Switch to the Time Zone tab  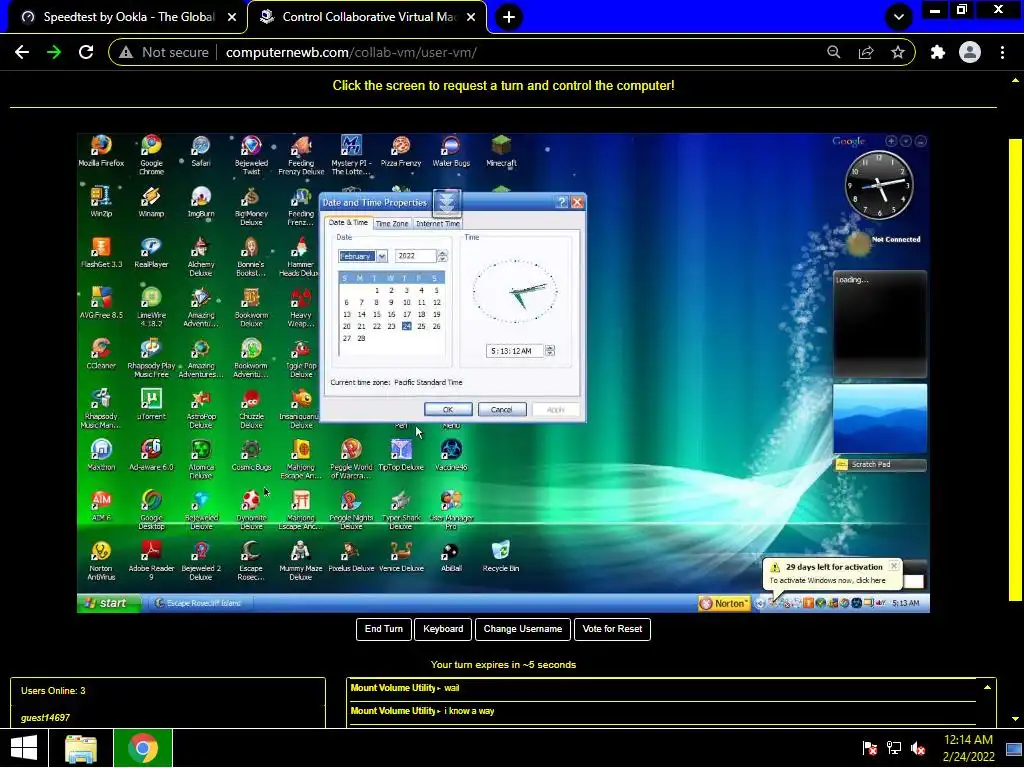(392, 223)
